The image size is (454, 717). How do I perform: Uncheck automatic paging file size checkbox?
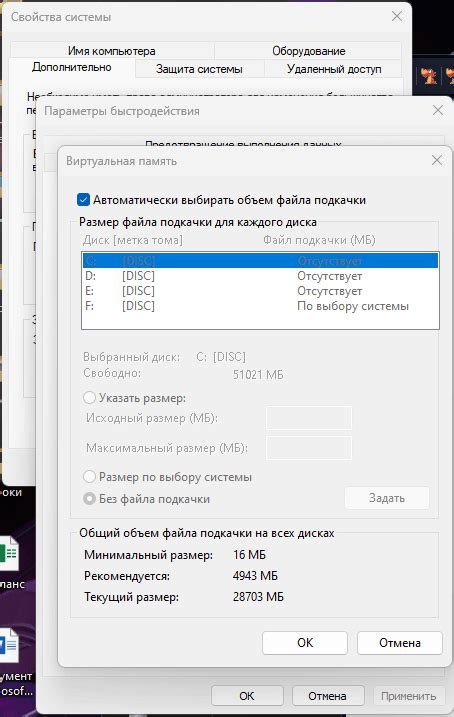tap(83, 200)
